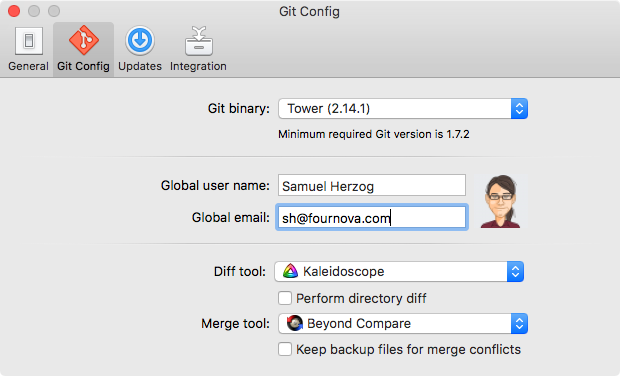The image size is (620, 376).
Task: Open the Merge tool dropdown arrows
Action: coord(519,323)
